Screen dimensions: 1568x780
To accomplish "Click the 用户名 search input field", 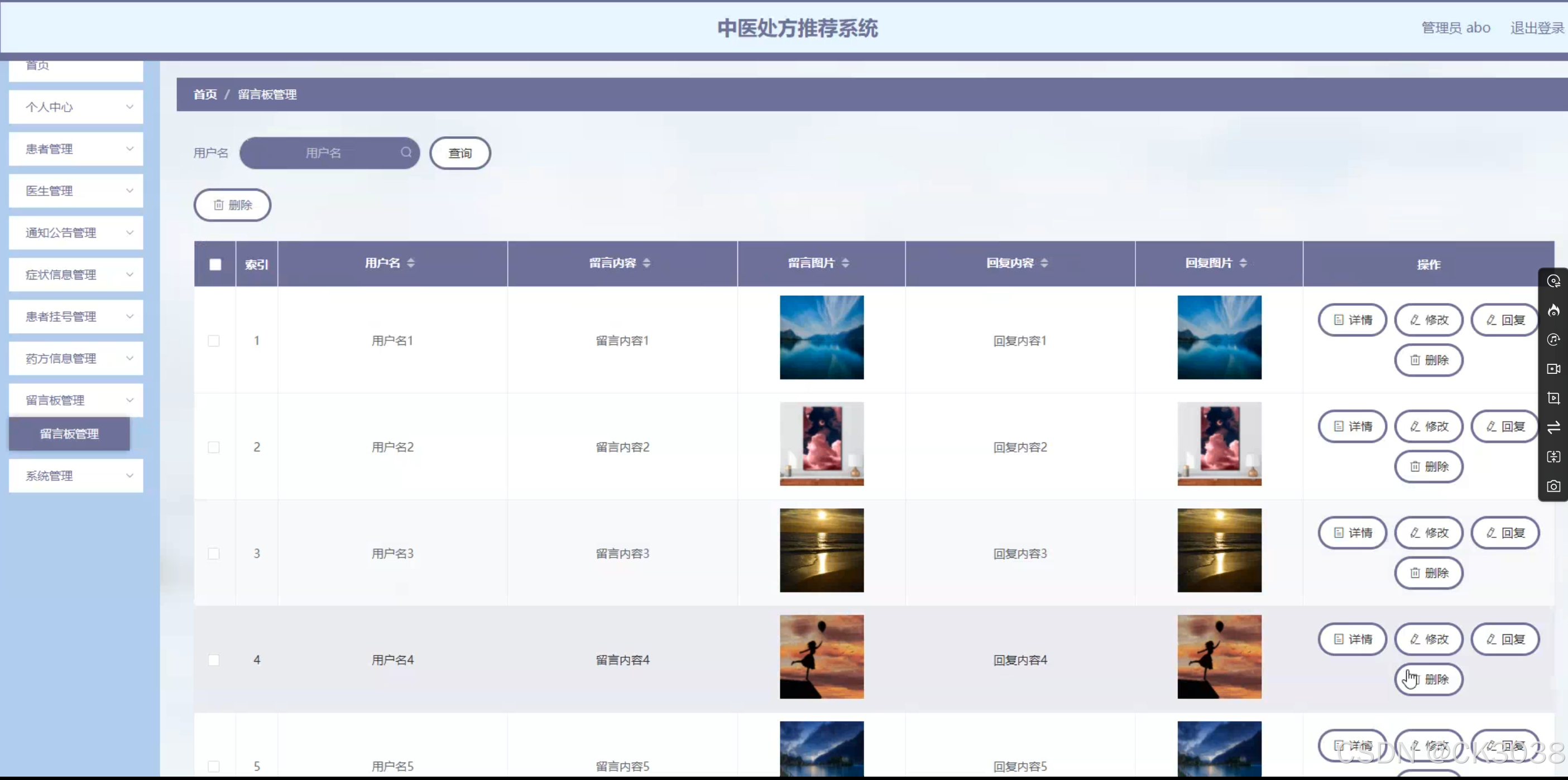I will (323, 153).
